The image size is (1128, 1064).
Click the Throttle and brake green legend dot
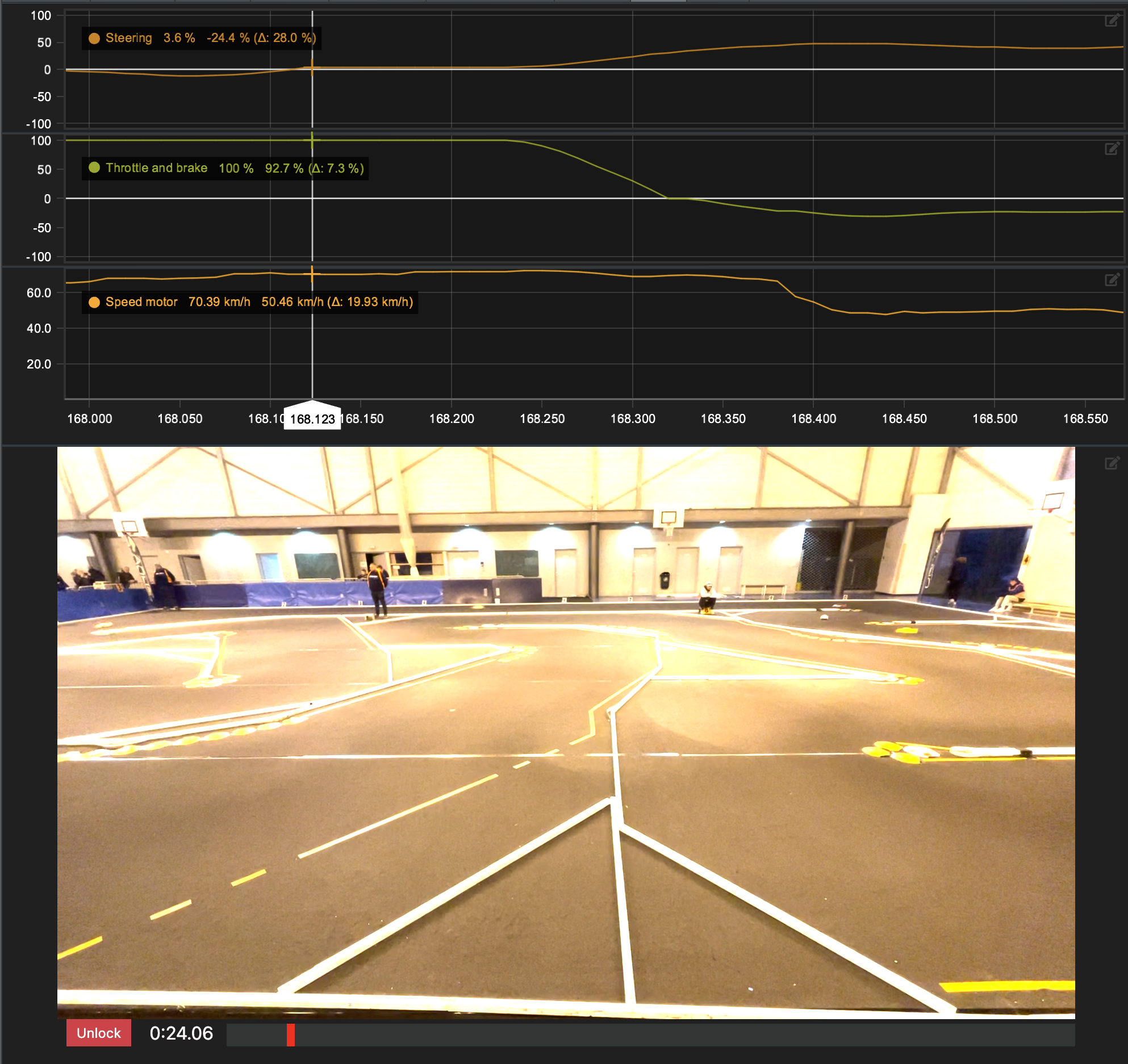(x=94, y=167)
